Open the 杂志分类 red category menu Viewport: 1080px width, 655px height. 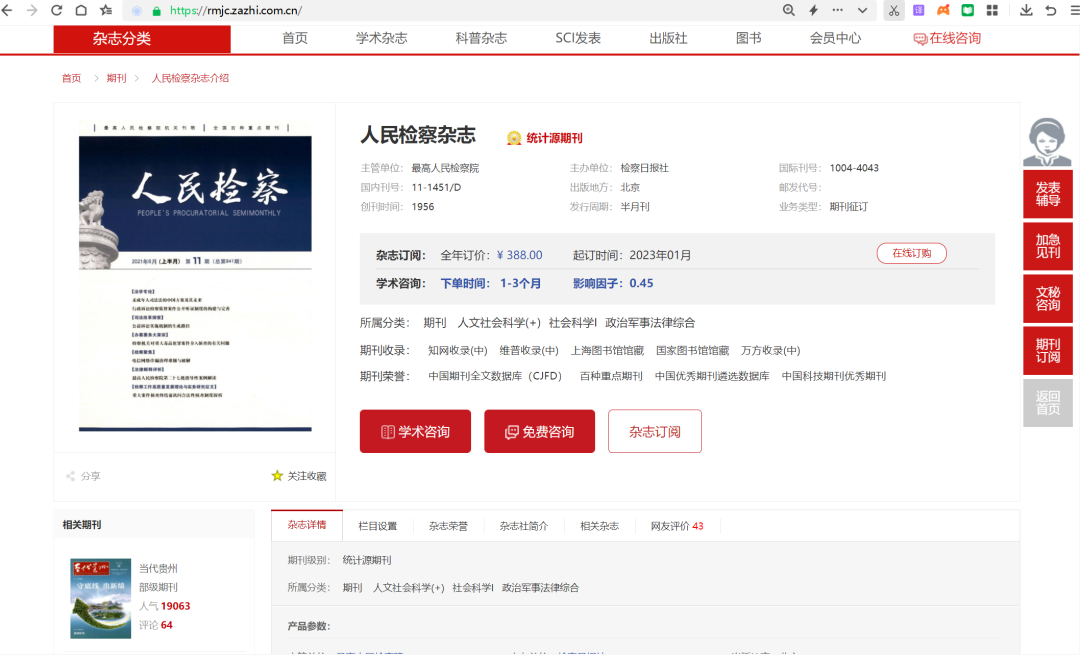pos(142,39)
